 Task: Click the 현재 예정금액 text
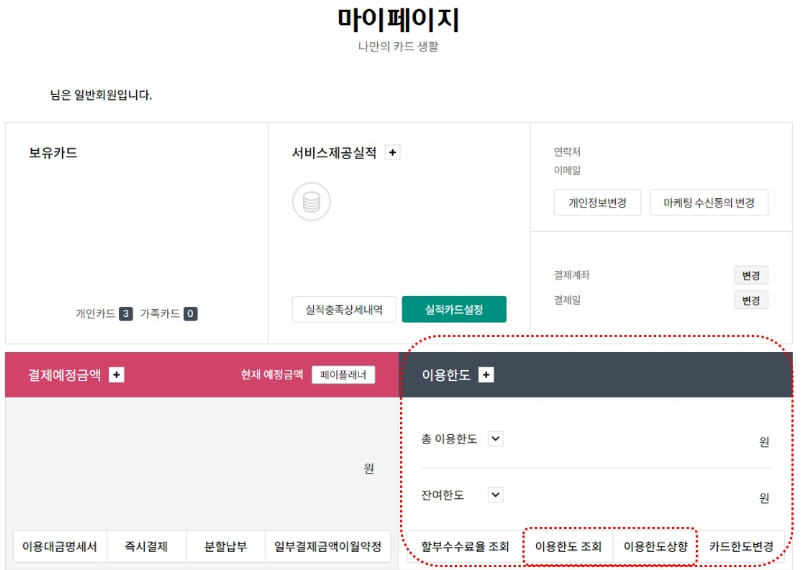coord(272,375)
